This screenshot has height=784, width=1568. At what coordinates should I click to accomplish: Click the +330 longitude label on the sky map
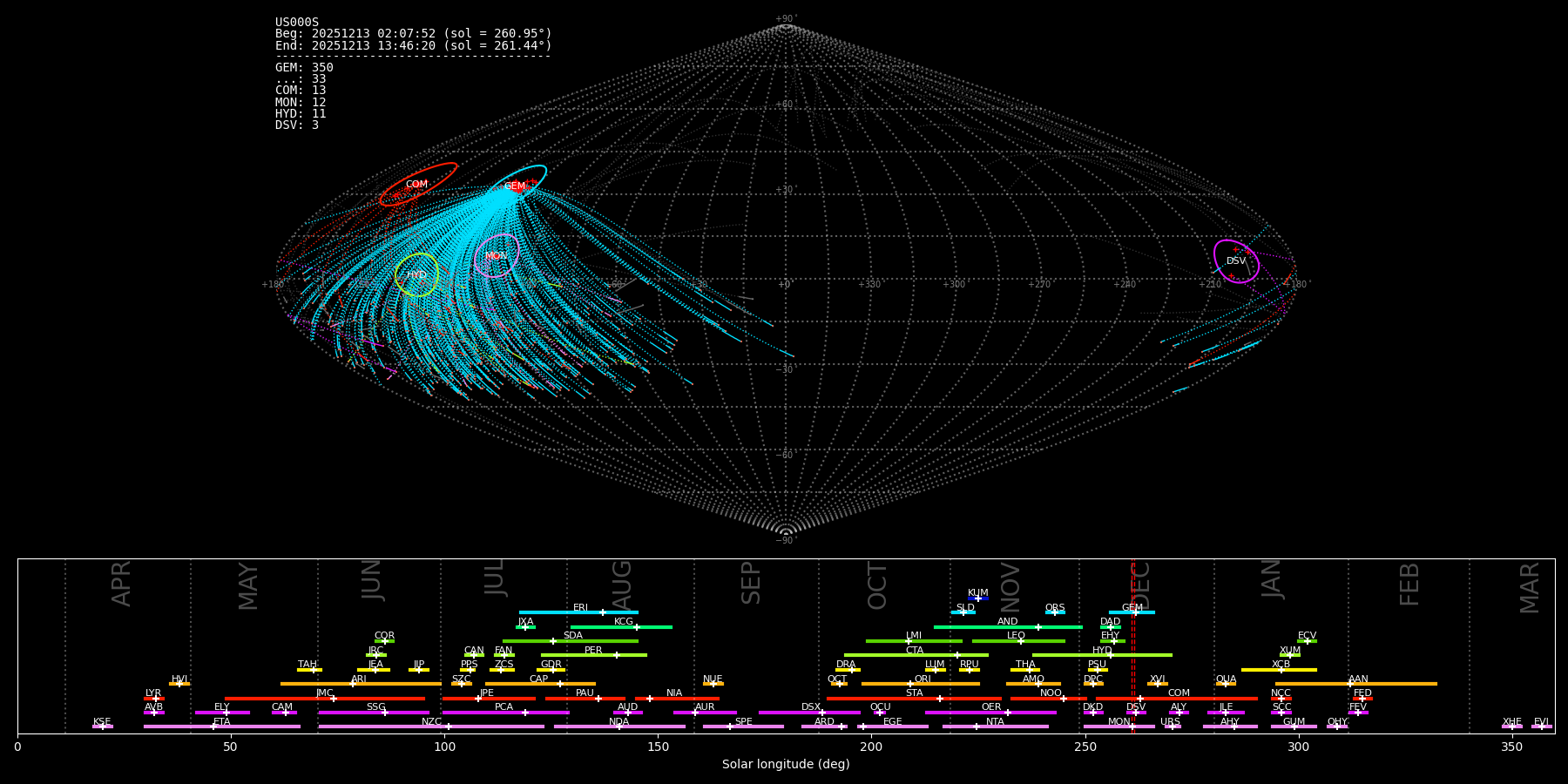[x=869, y=284]
